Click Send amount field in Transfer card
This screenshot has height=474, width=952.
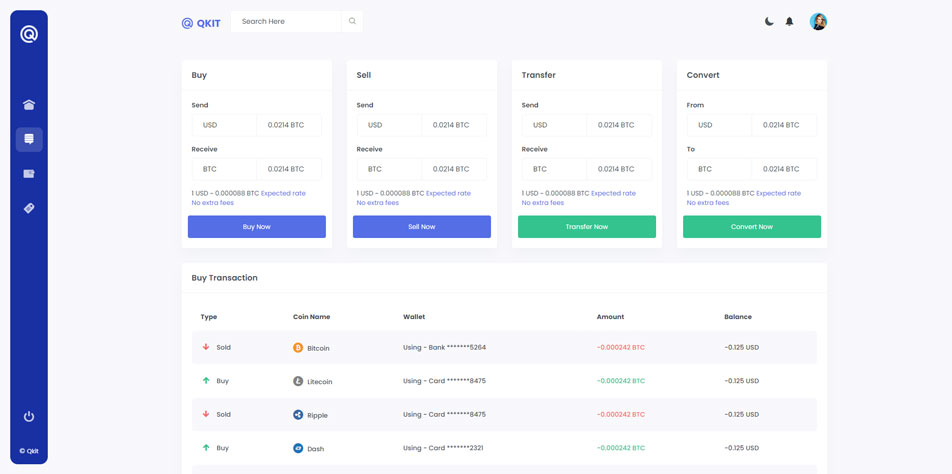coord(618,125)
